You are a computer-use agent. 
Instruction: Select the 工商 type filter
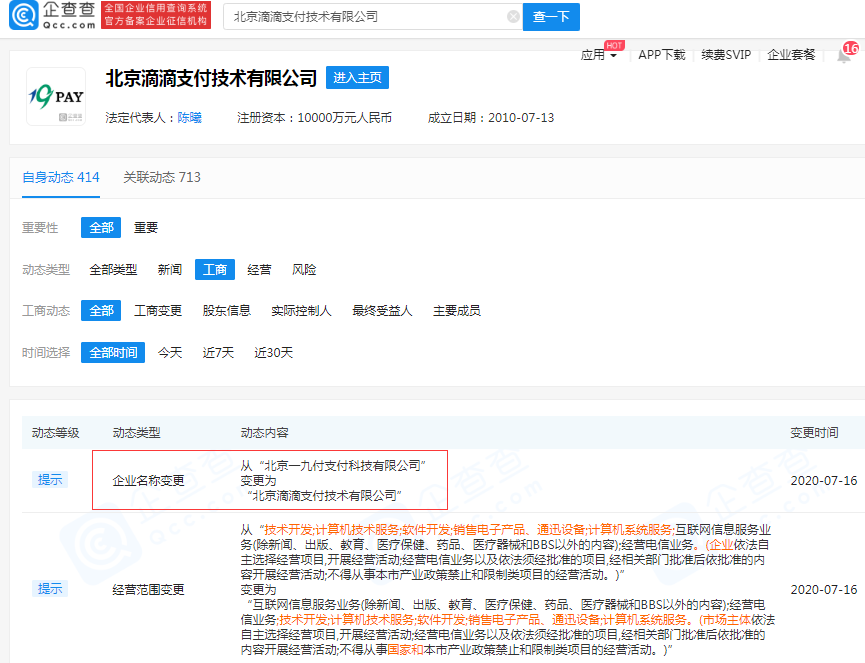click(x=215, y=269)
